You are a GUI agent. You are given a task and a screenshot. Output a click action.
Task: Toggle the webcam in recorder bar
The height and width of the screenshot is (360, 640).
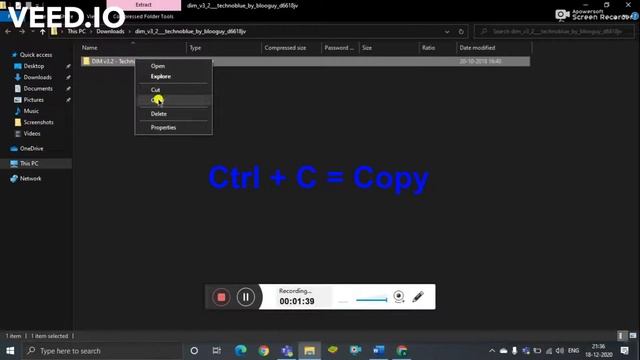click(x=399, y=296)
